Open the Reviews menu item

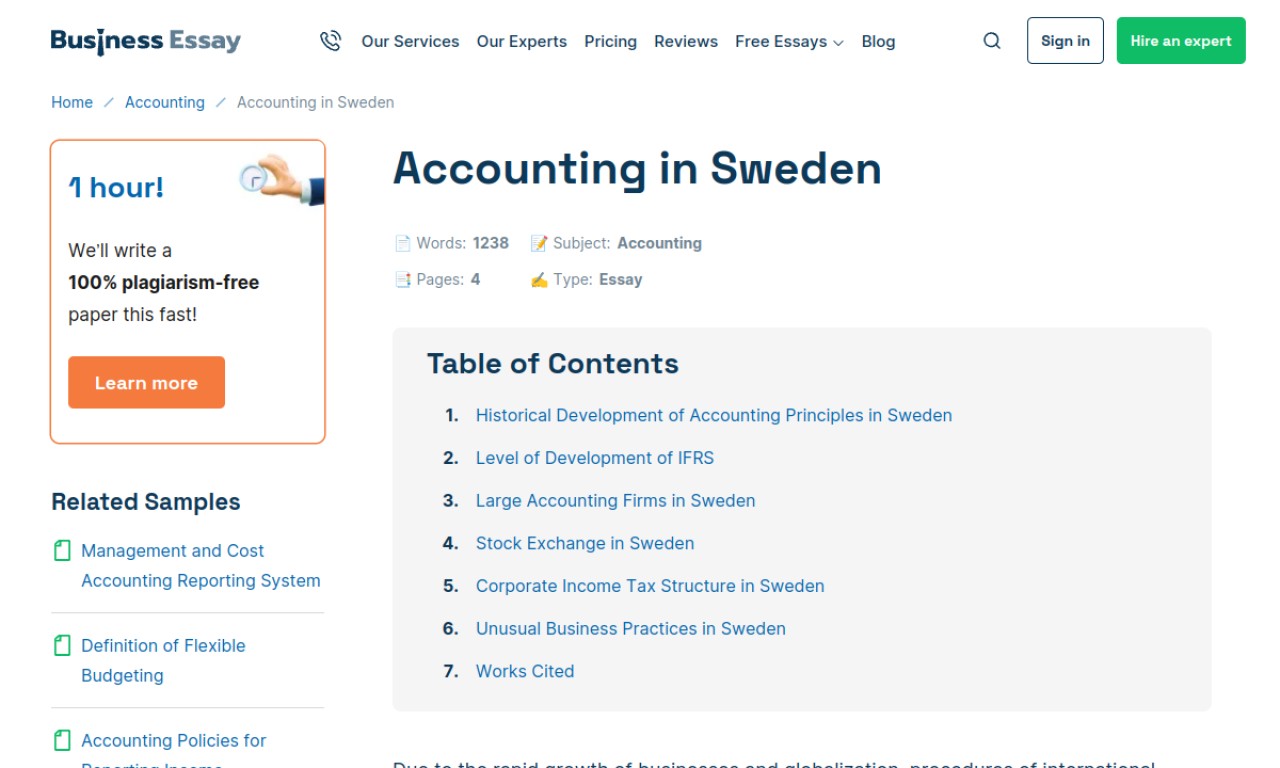pyautogui.click(x=686, y=41)
